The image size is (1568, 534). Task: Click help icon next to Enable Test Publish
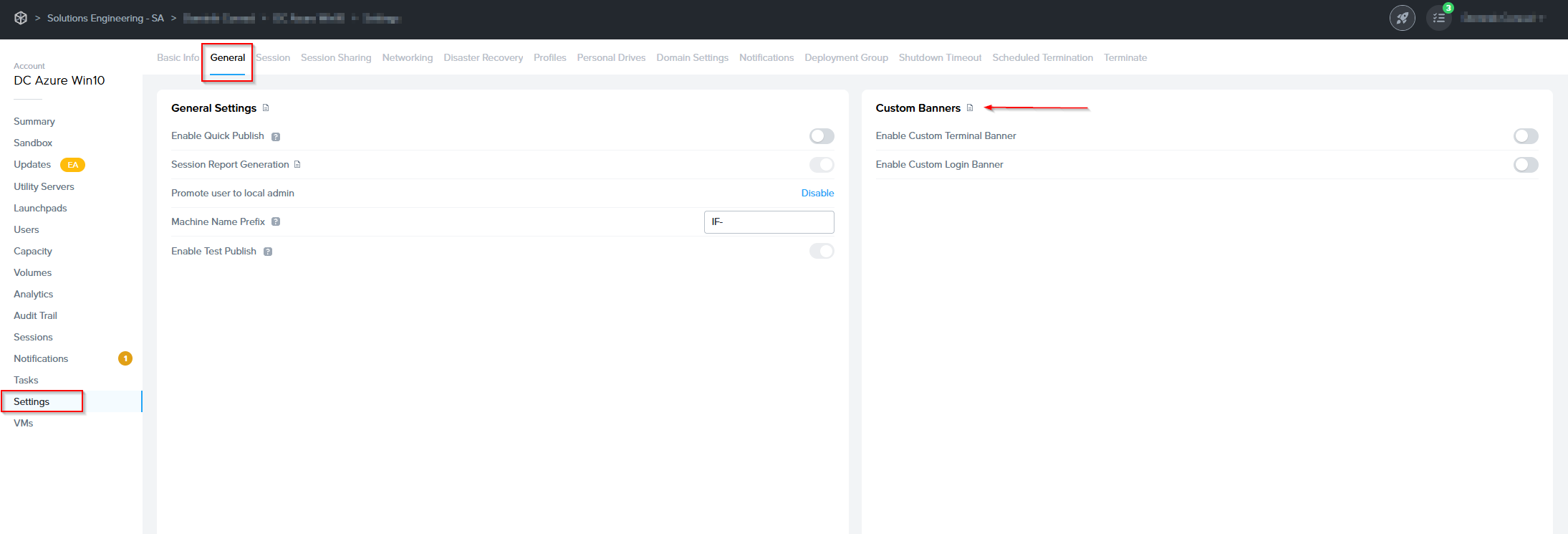268,252
